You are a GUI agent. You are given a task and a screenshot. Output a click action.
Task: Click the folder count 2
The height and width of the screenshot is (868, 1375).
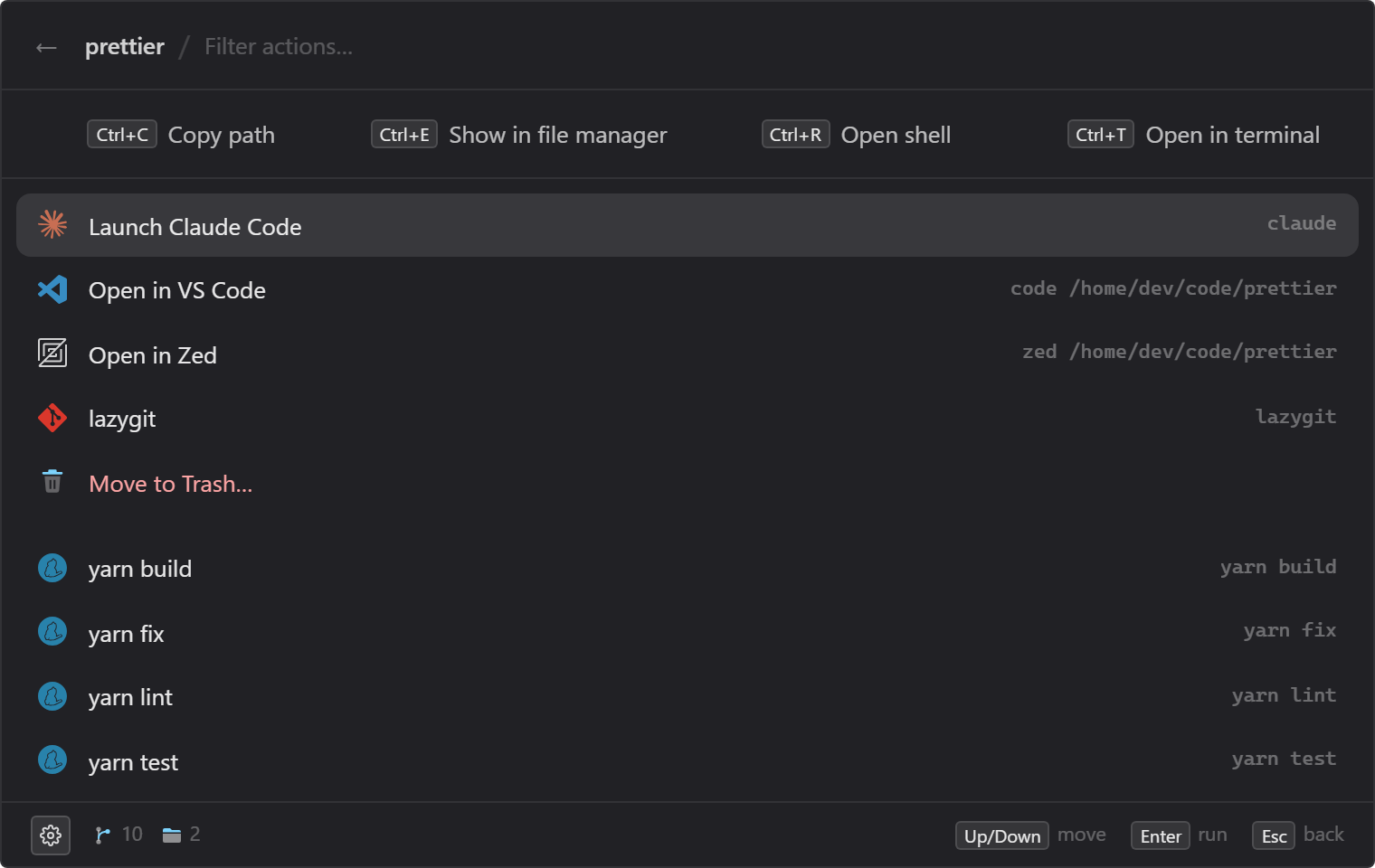pyautogui.click(x=194, y=834)
